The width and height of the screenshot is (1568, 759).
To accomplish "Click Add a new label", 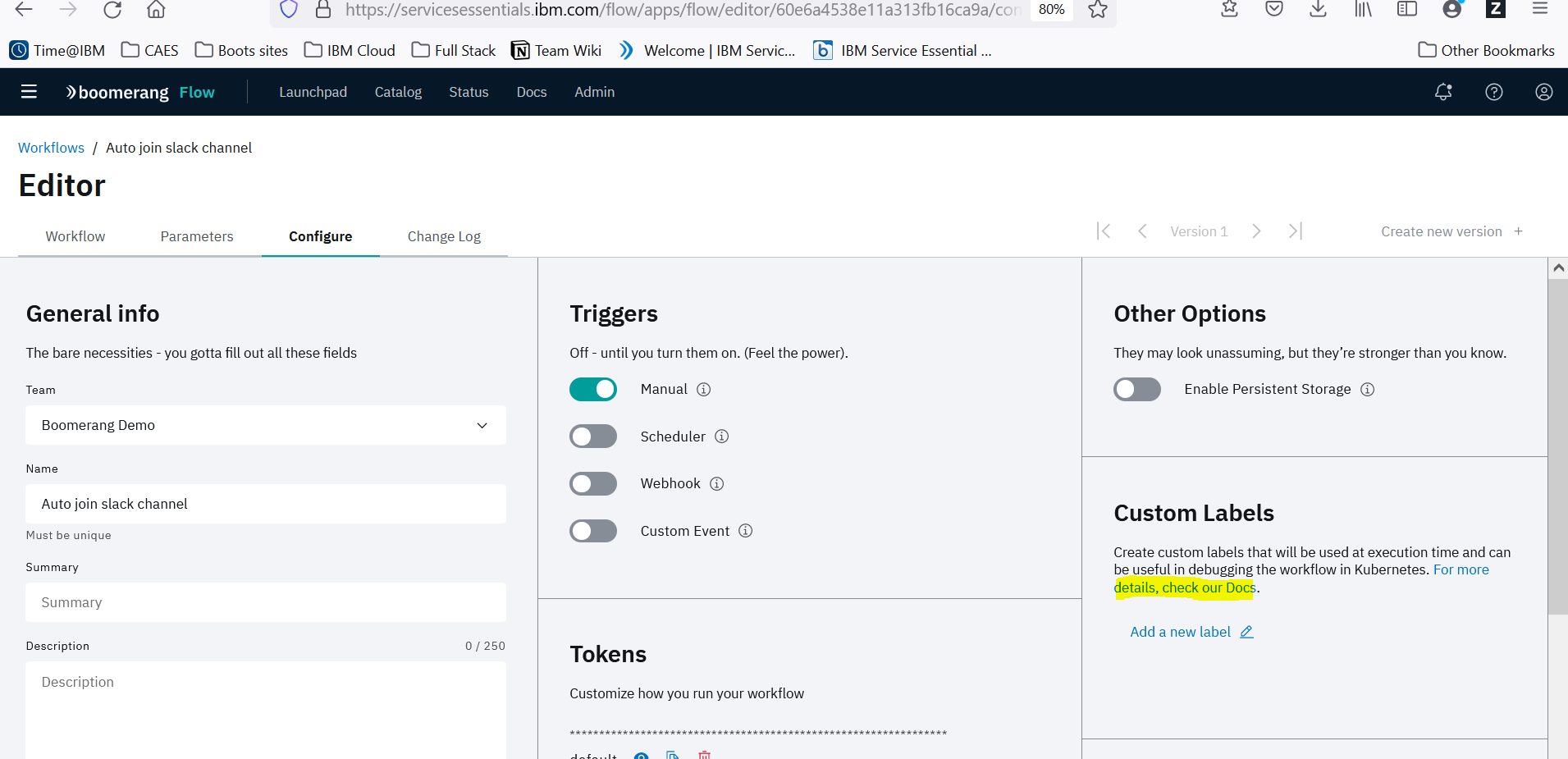I will 1191,632.
